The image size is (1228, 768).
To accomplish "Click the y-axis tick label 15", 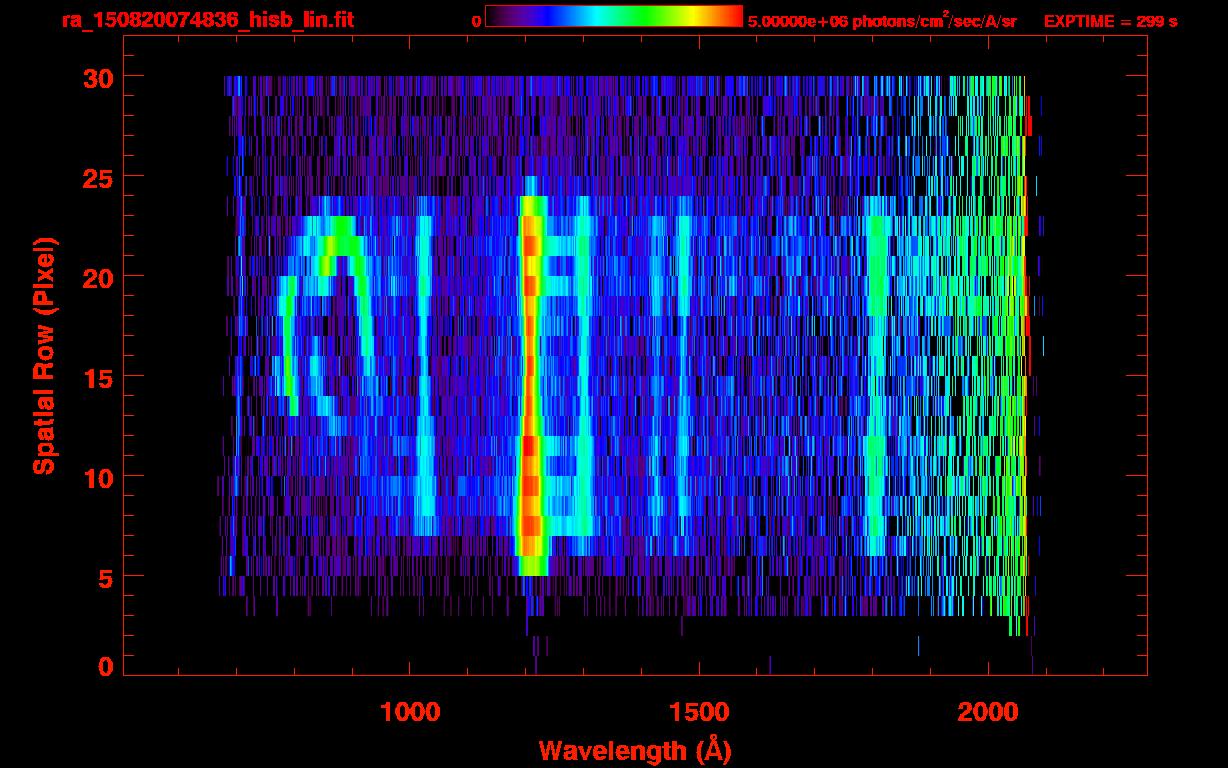I will pyautogui.click(x=97, y=377).
